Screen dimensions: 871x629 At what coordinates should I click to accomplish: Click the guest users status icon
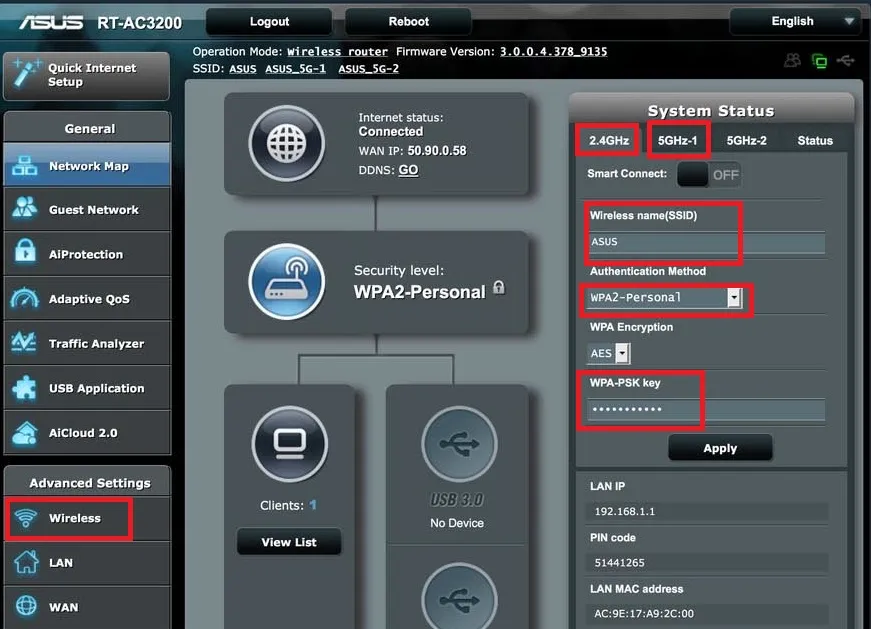pos(793,60)
